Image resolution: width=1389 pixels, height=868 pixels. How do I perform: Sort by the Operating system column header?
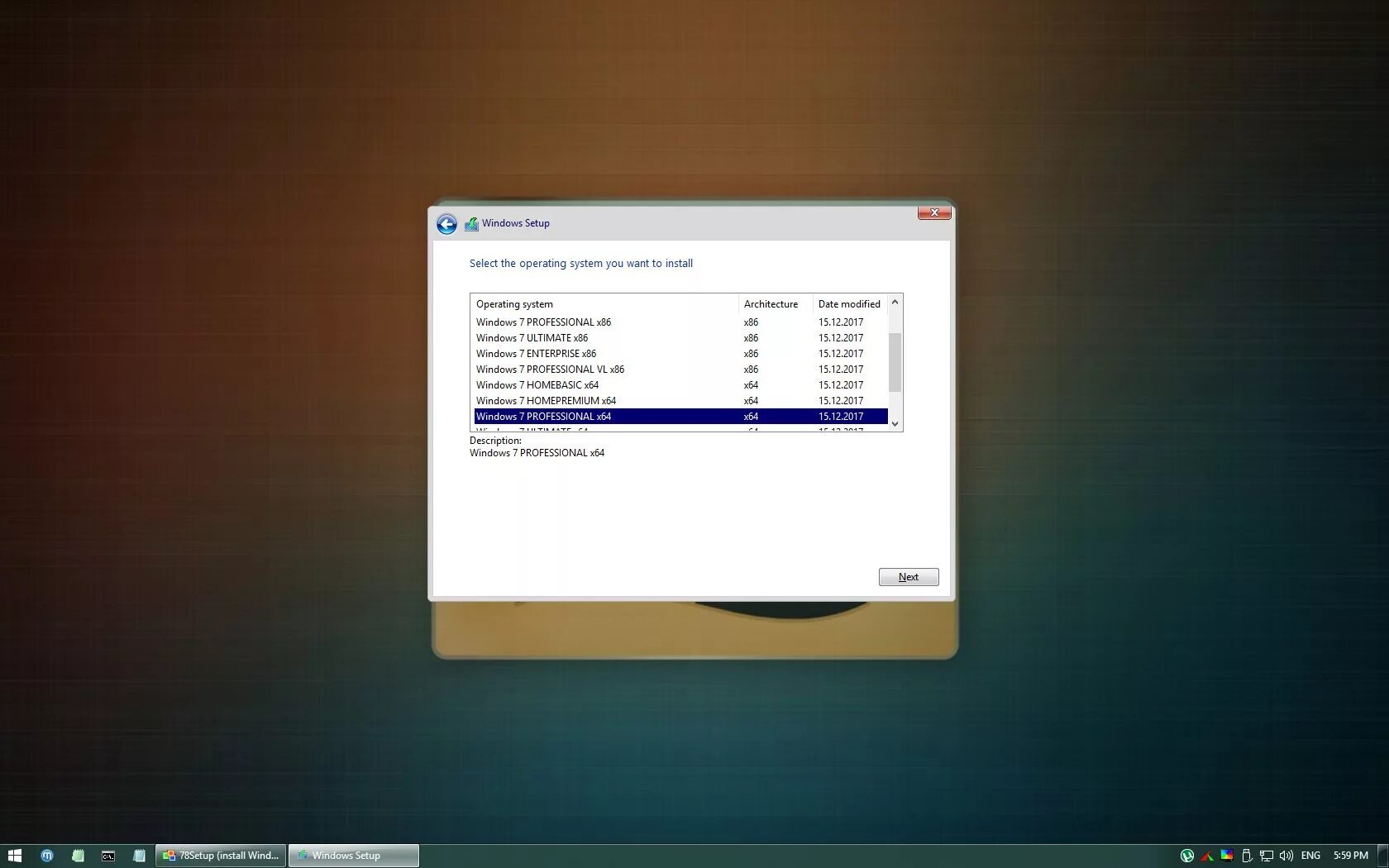point(604,304)
